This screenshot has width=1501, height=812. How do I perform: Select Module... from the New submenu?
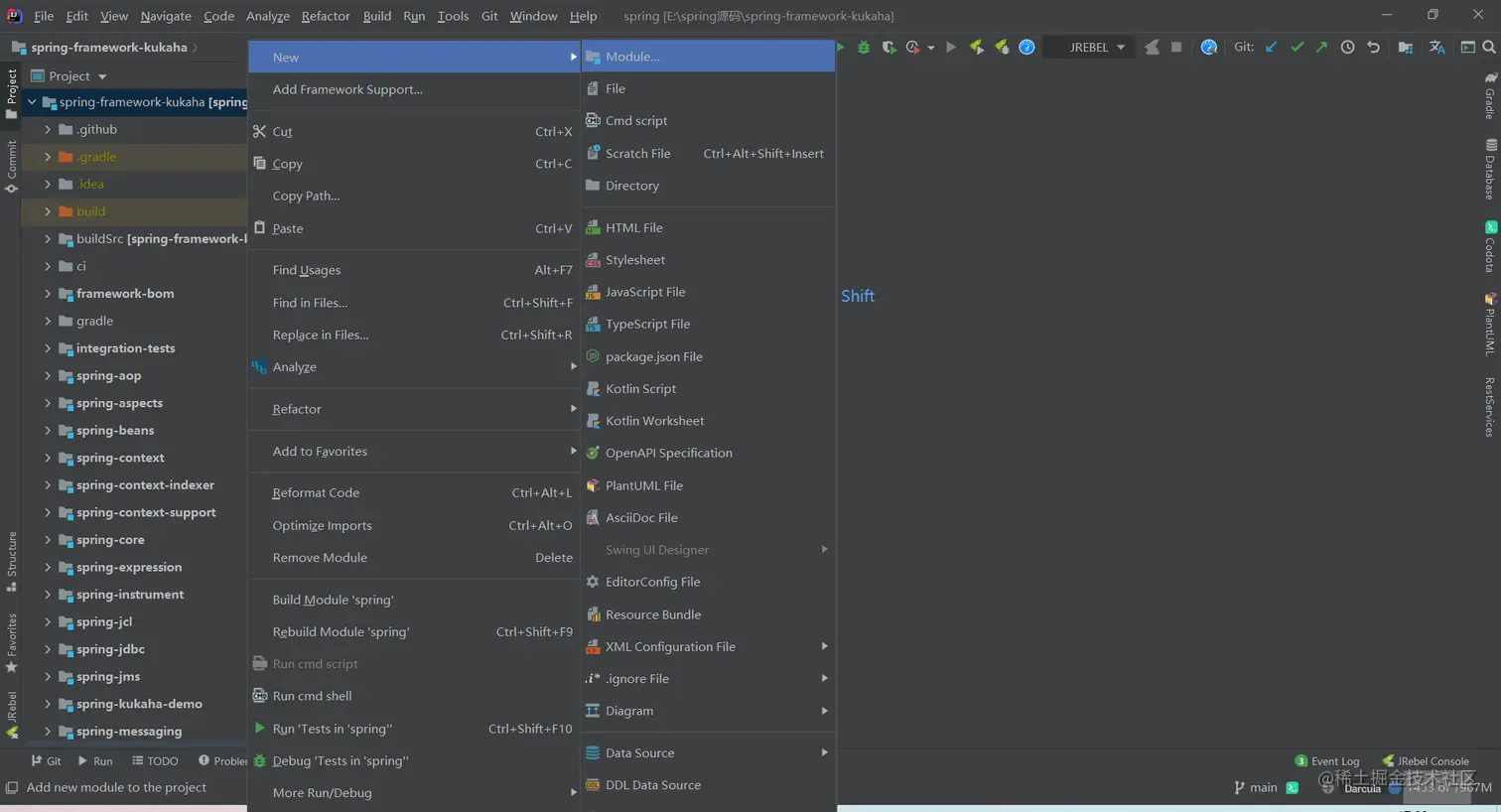632,57
